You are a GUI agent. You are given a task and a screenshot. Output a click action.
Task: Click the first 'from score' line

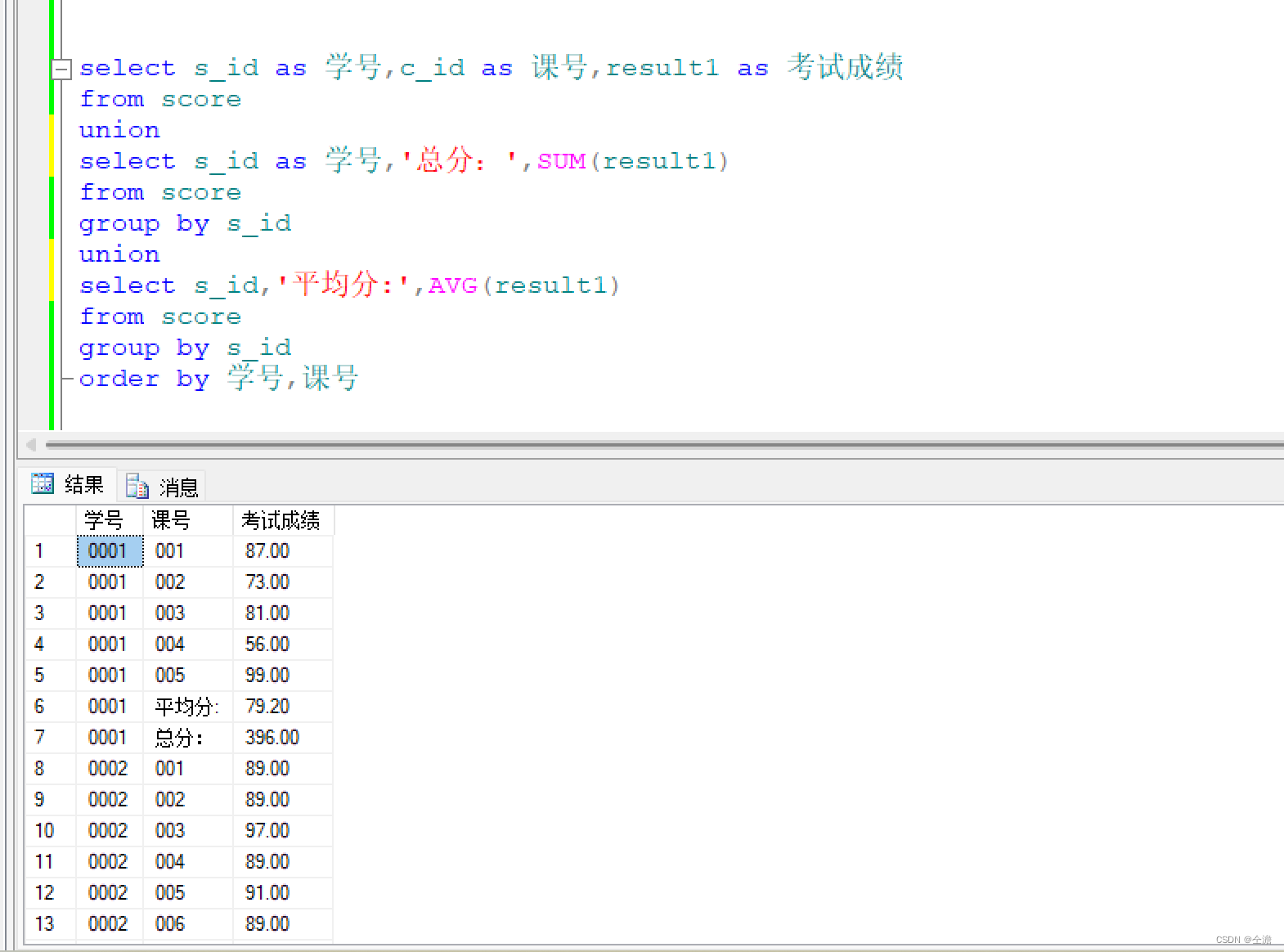pos(160,99)
